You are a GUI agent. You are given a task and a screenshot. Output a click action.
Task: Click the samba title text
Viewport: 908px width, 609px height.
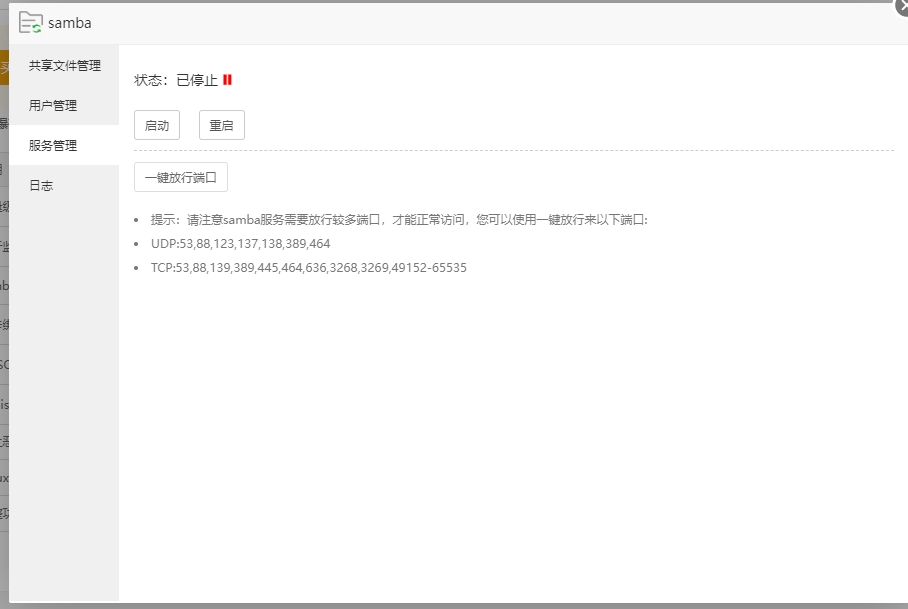coord(69,23)
